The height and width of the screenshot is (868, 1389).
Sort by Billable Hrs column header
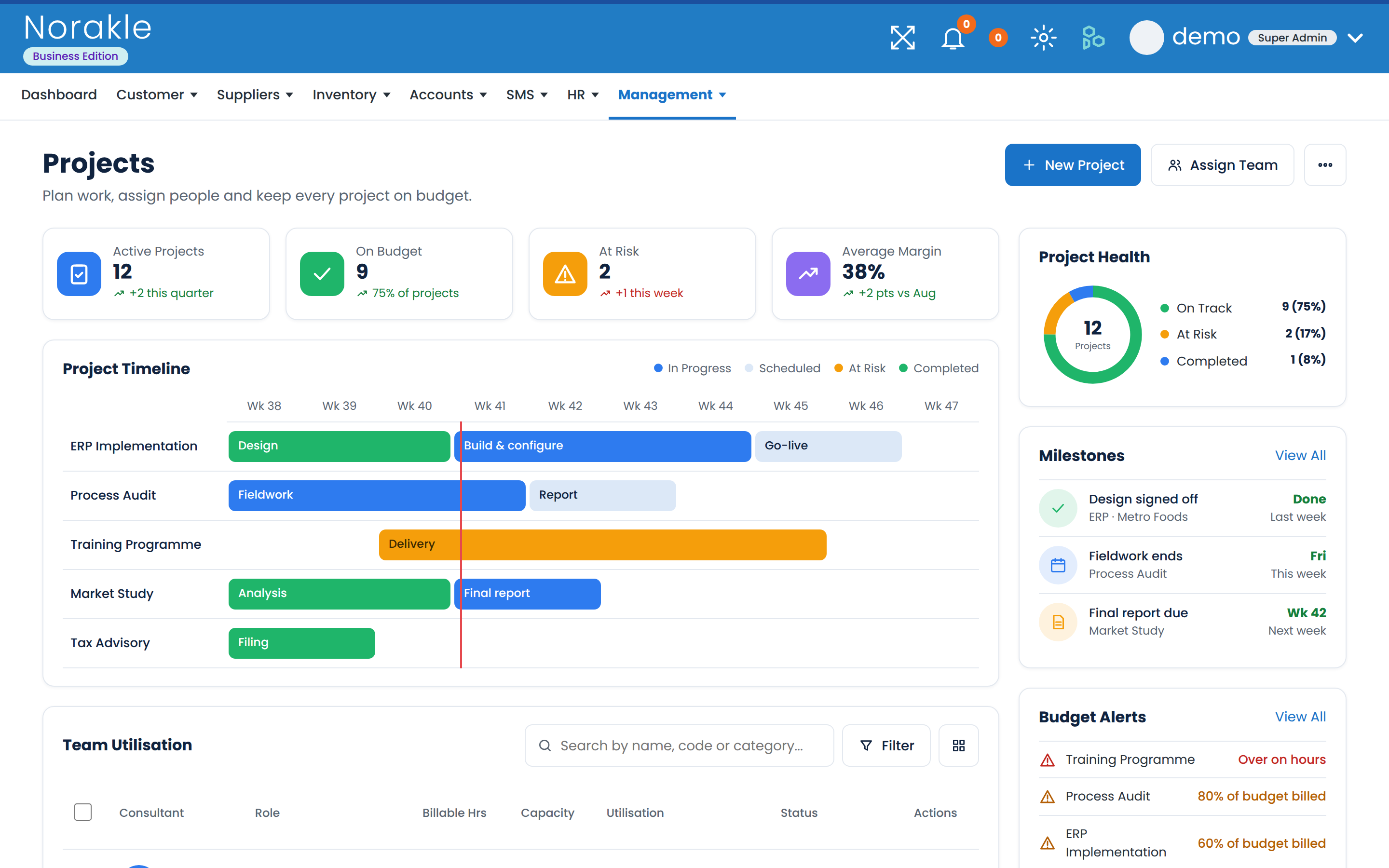click(x=454, y=813)
